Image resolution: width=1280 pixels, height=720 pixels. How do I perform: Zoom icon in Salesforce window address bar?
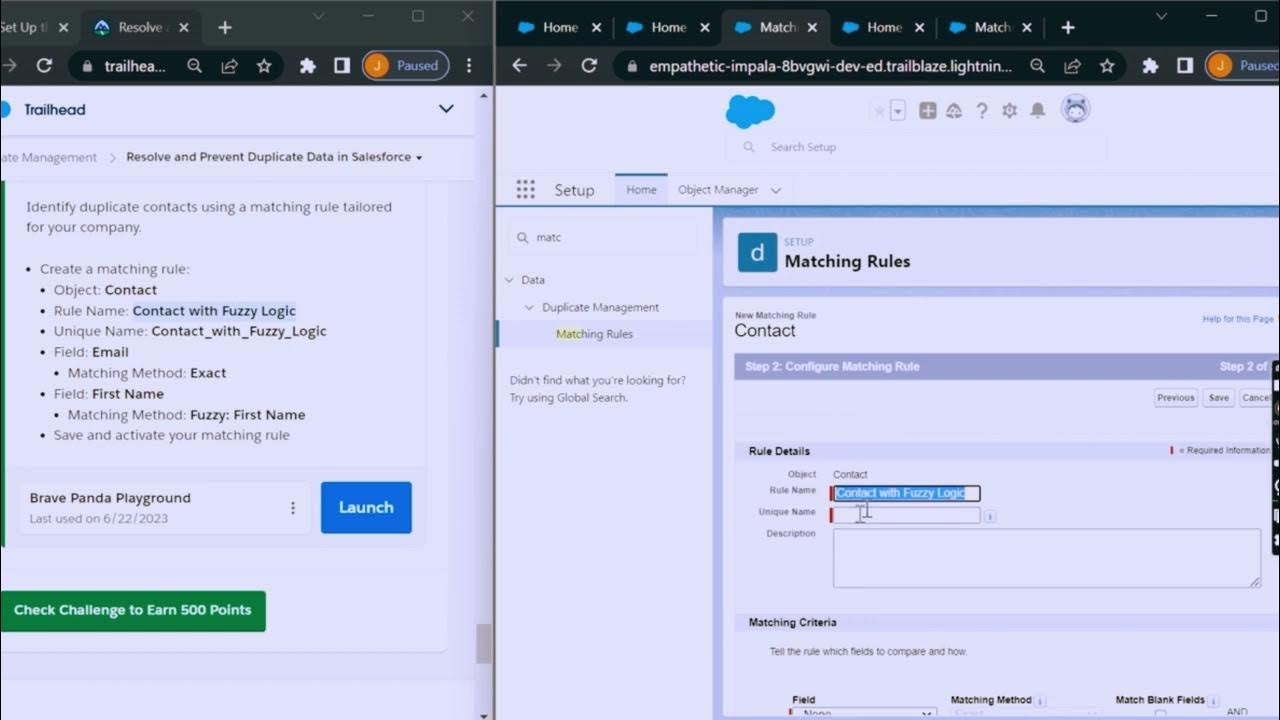pos(1038,66)
